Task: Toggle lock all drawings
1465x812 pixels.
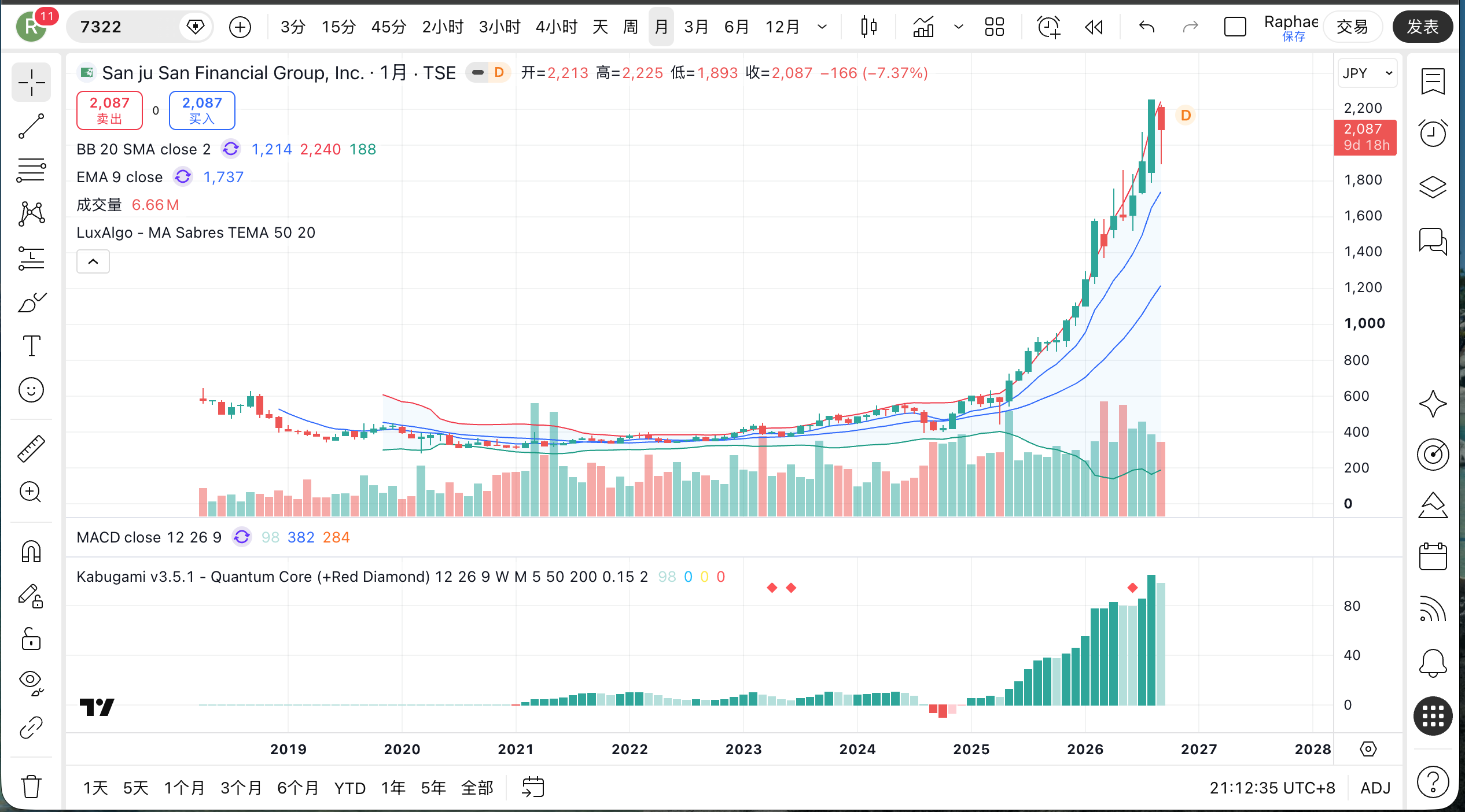Action: coord(31,640)
